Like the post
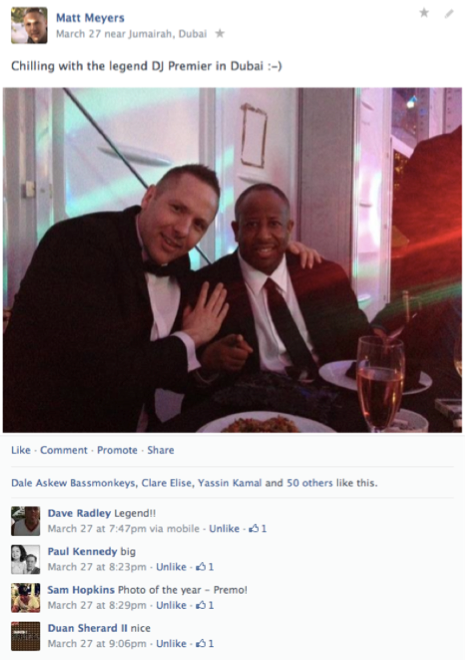This screenshot has width=465, height=660. click(21, 450)
